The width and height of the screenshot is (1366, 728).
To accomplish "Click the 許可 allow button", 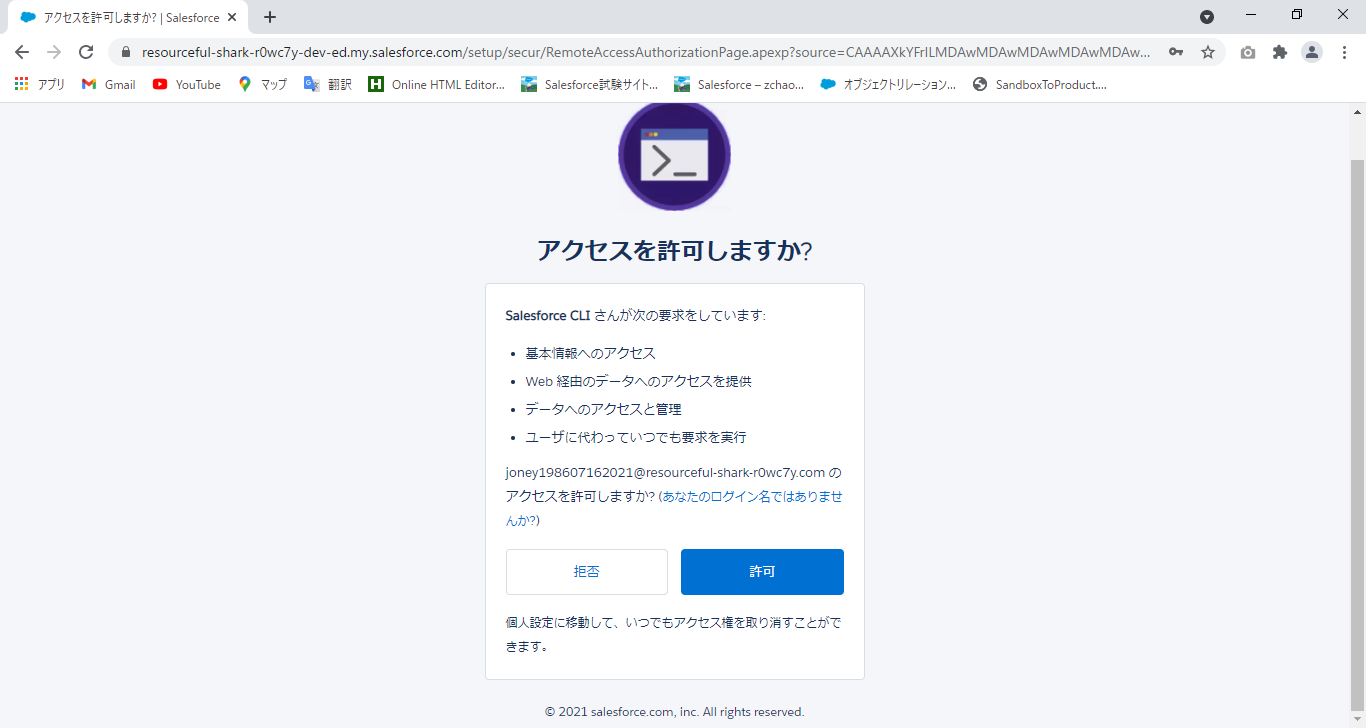I will click(x=762, y=572).
